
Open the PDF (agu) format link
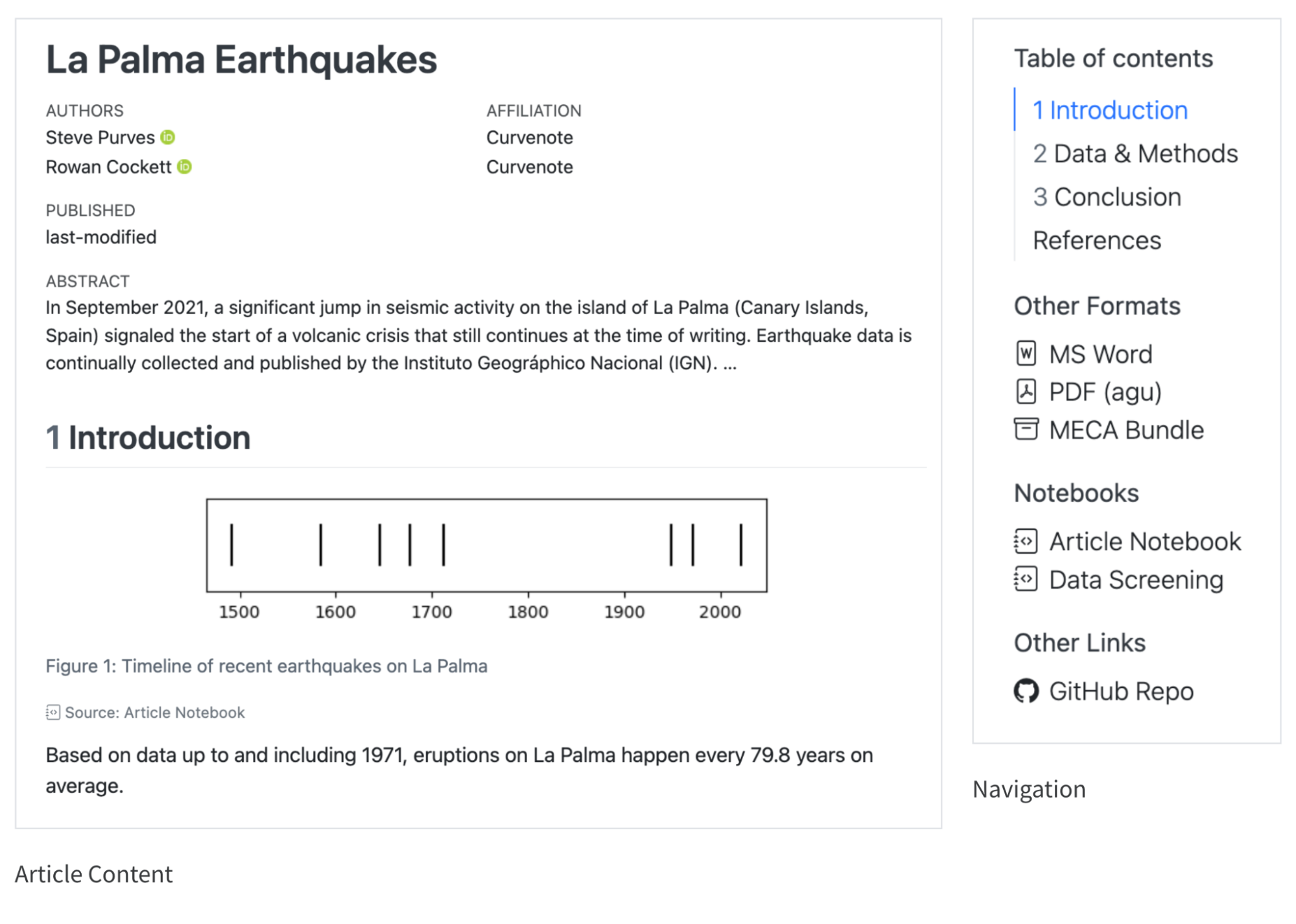[1105, 392]
